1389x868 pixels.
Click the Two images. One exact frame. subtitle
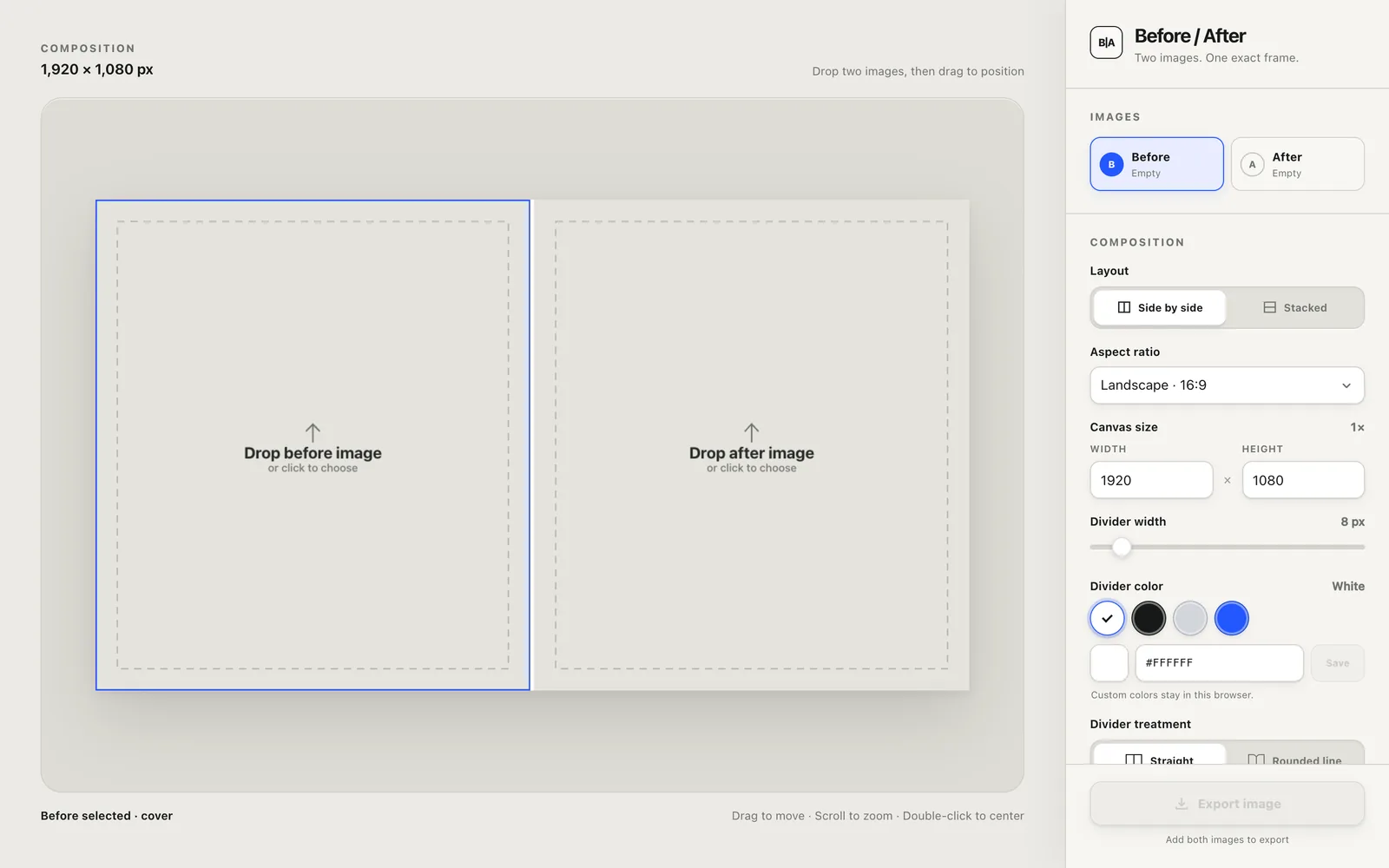1216,58
